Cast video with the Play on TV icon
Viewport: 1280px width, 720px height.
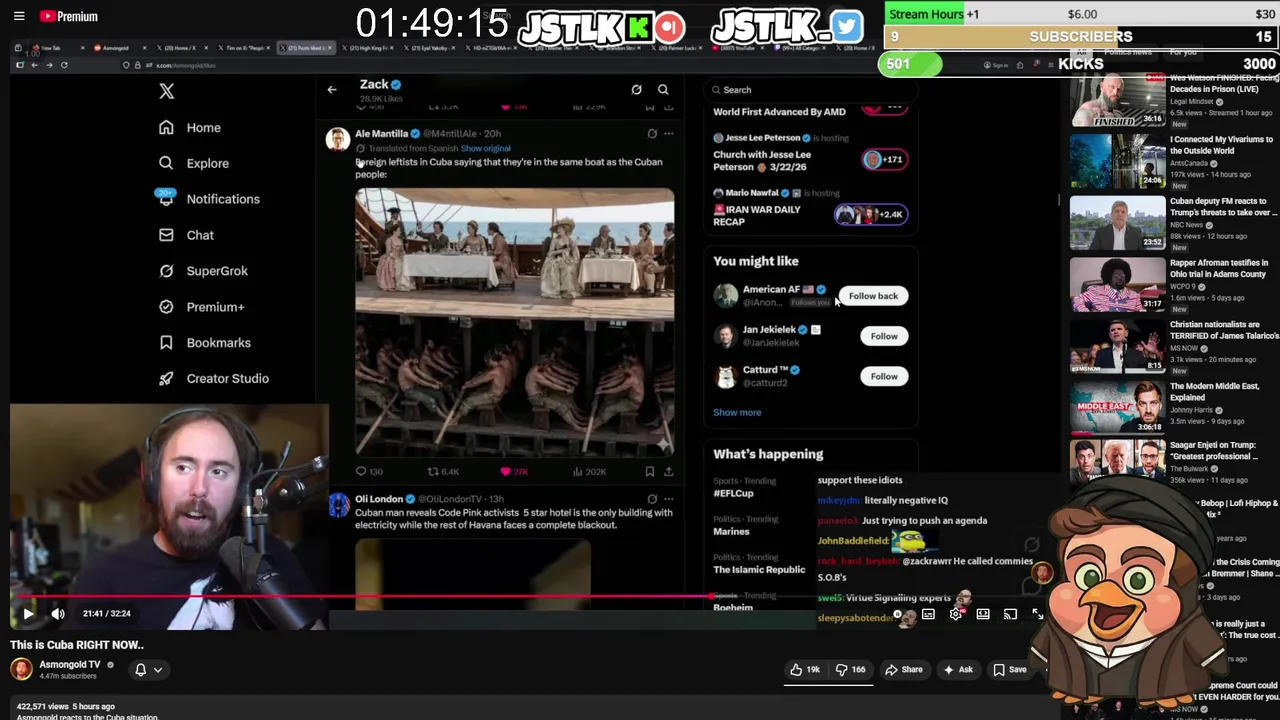[x=1010, y=615]
